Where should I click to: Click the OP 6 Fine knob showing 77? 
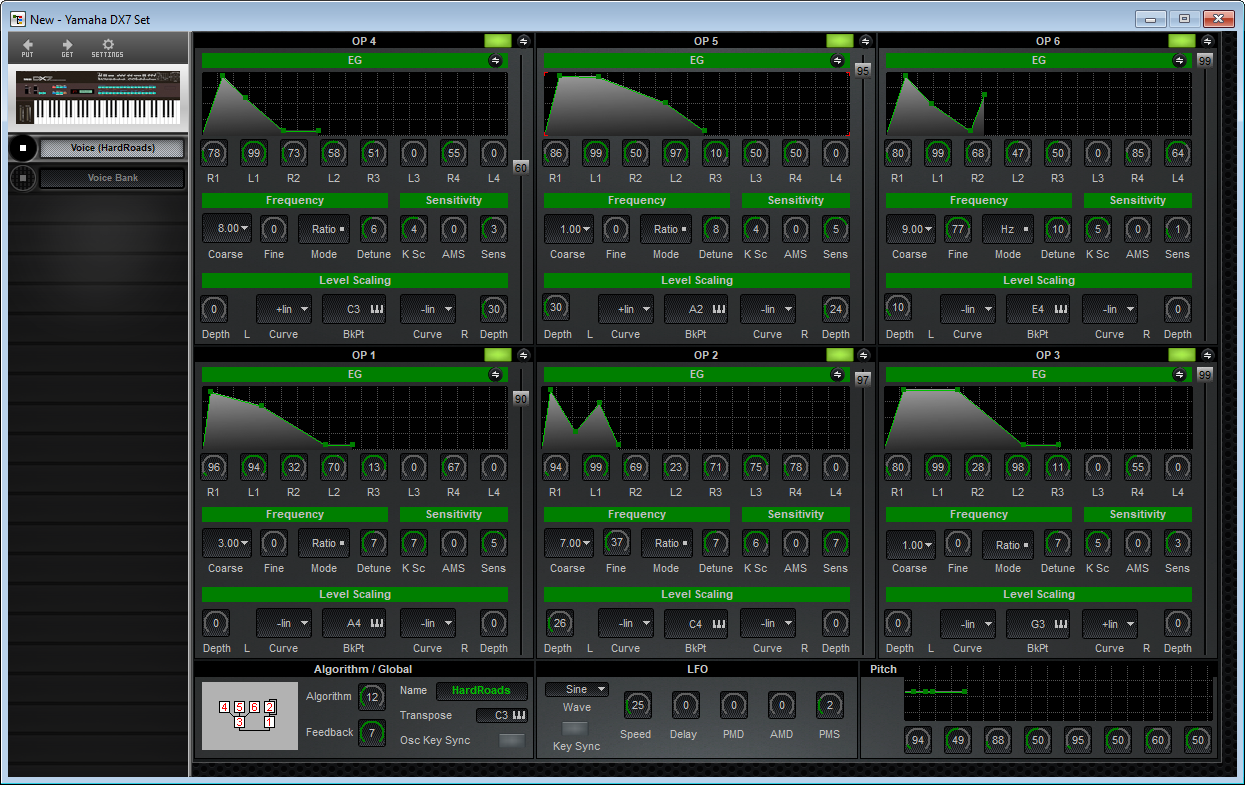(x=958, y=229)
